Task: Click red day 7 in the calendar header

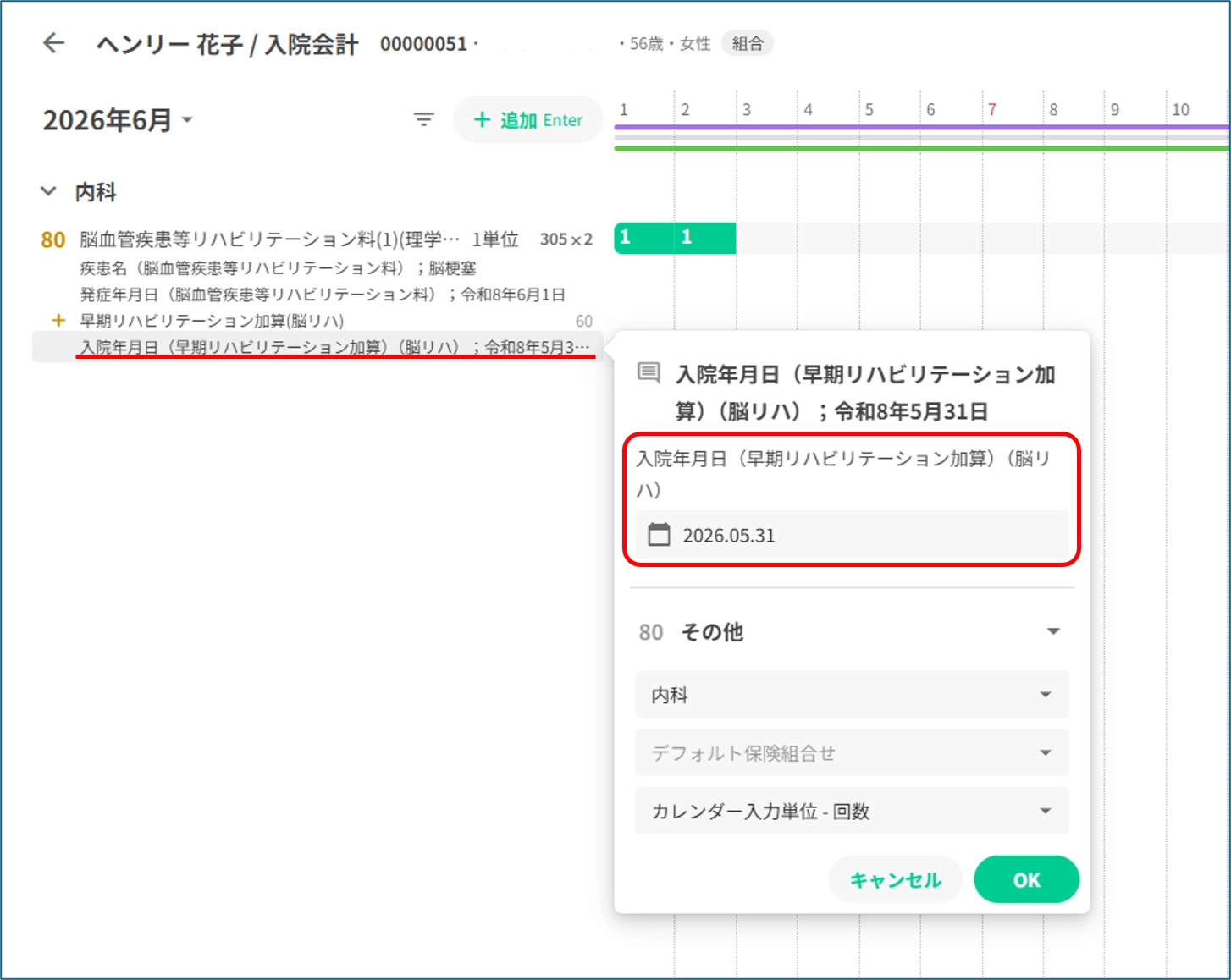Action: tap(992, 110)
